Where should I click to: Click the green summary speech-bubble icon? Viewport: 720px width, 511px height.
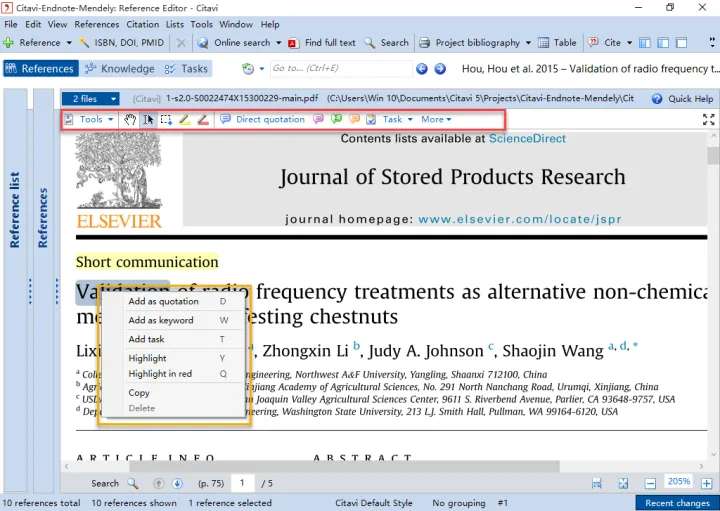tap(337, 119)
